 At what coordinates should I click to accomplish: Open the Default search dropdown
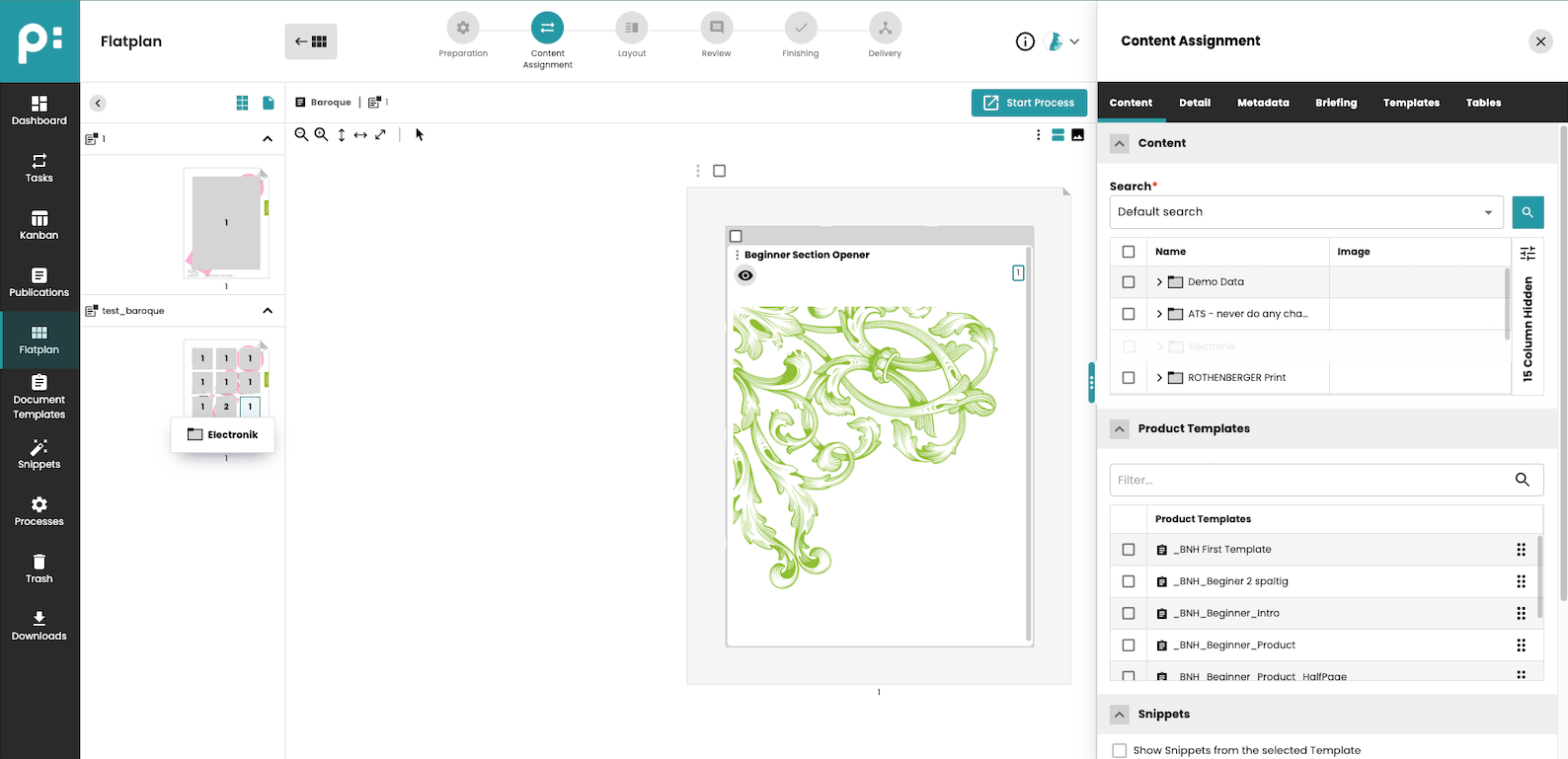pos(1305,212)
